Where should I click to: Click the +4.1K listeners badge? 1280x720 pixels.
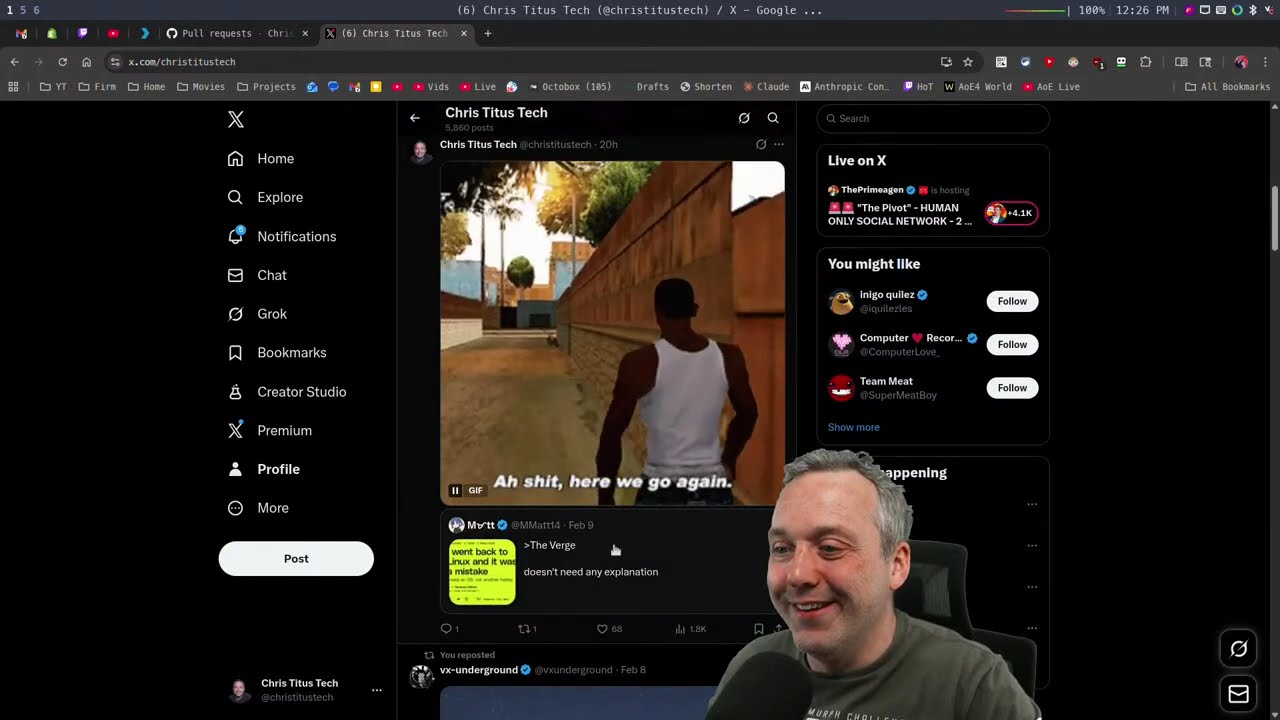[x=1012, y=213]
